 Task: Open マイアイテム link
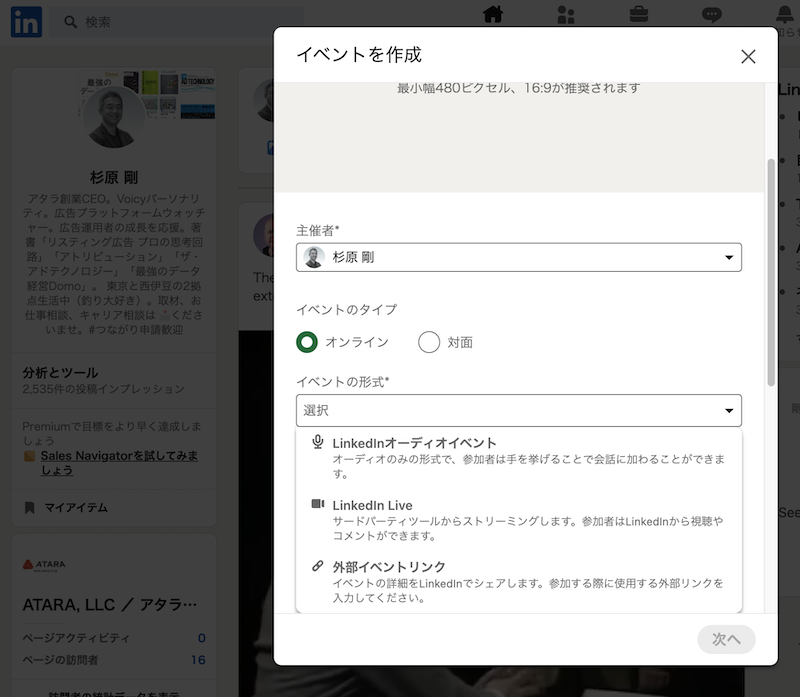point(76,507)
